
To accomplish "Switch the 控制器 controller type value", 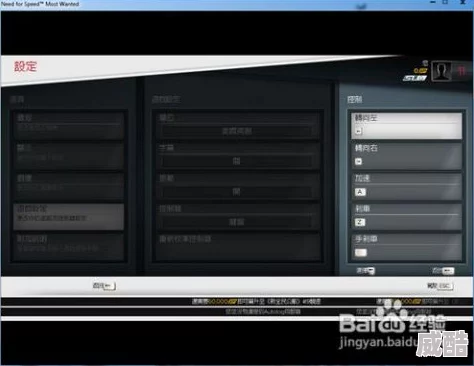I will (236, 222).
